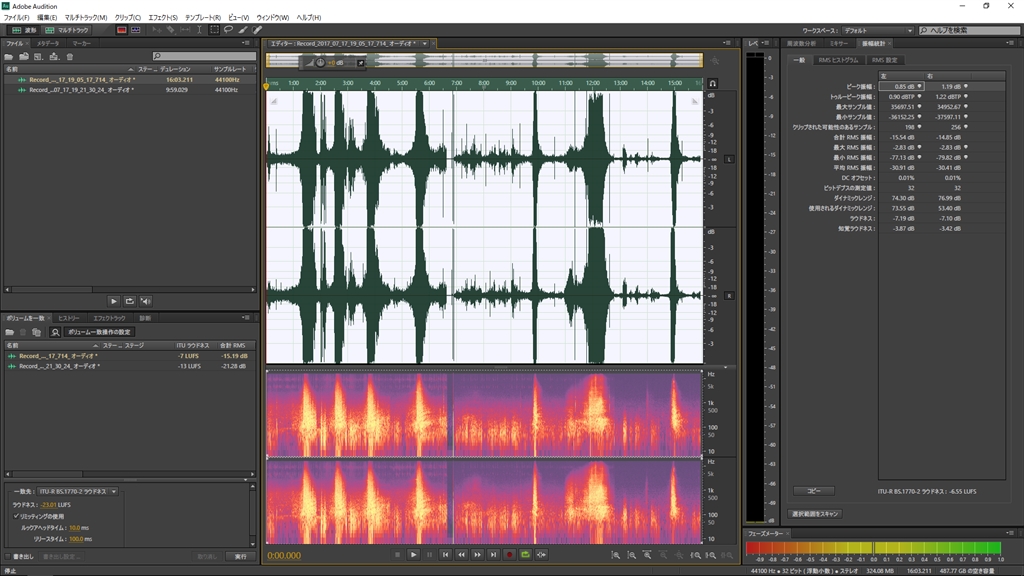Open the ITU-R BS.1770-2 ラウドネス dropdown
1024x576 pixels.
pyautogui.click(x=78, y=491)
